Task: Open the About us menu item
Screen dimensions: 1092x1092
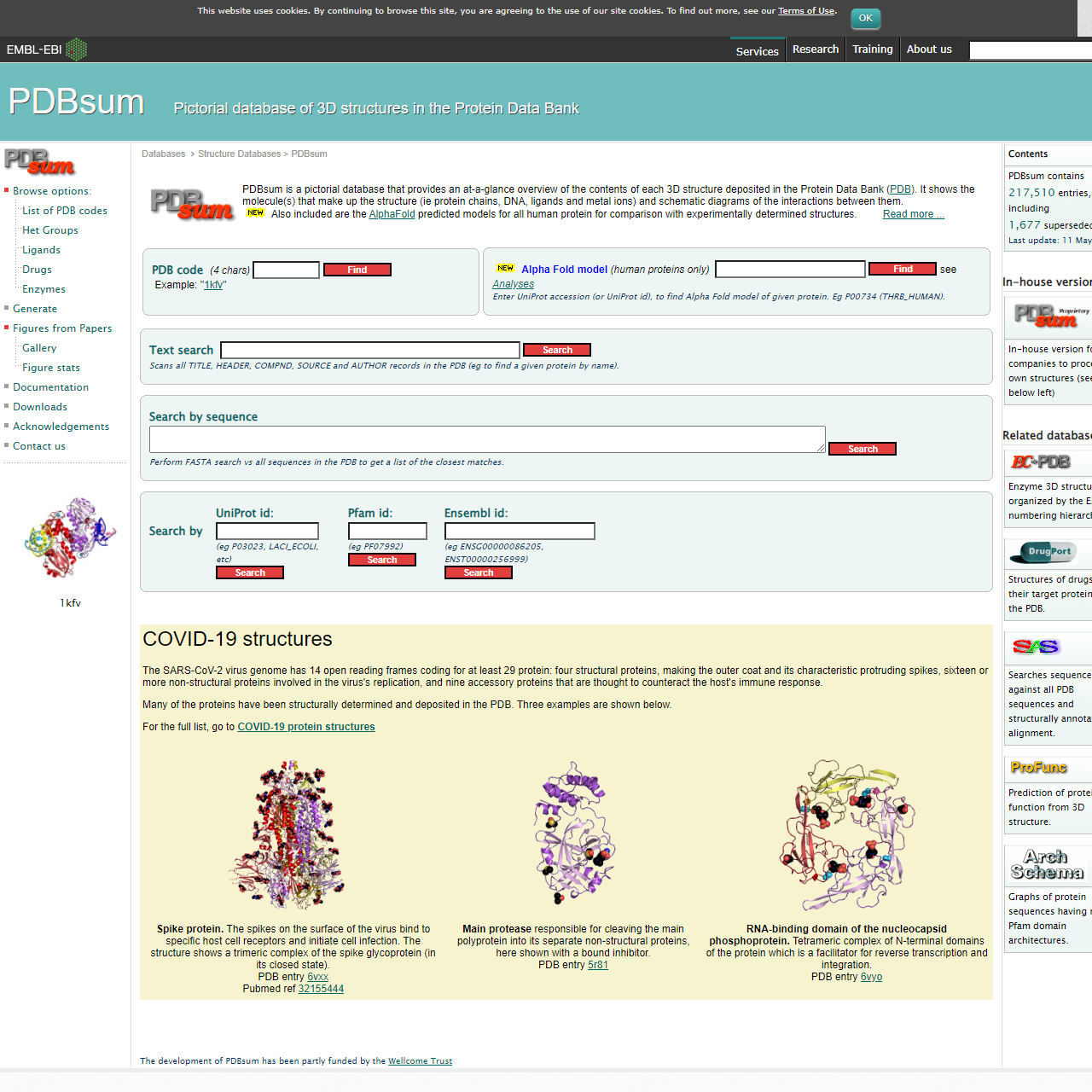Action: (x=928, y=49)
